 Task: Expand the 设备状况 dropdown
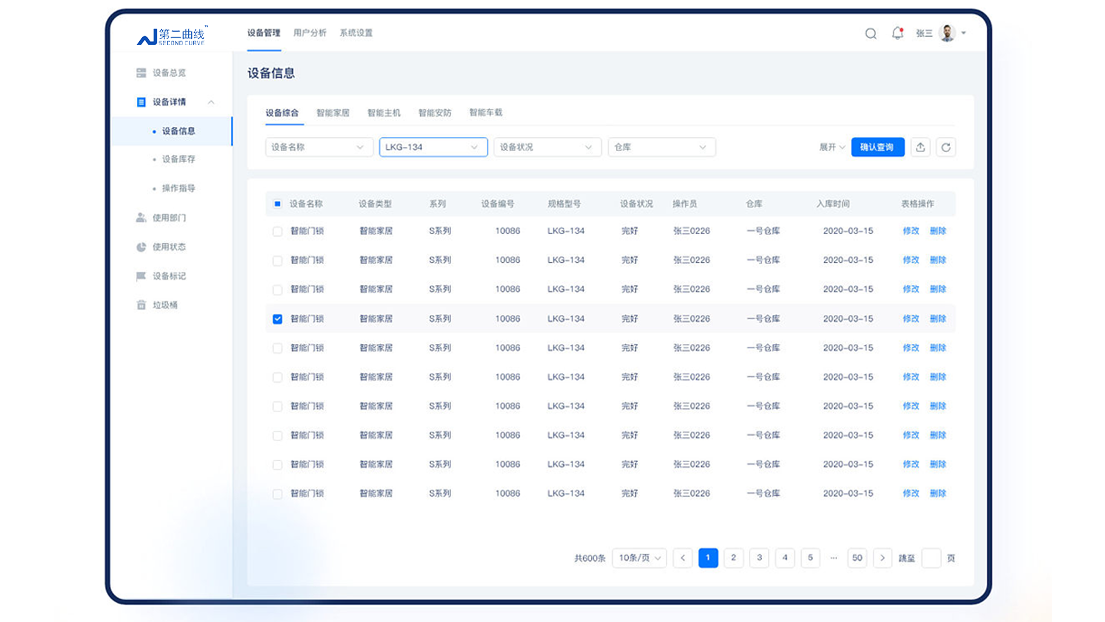(547, 147)
